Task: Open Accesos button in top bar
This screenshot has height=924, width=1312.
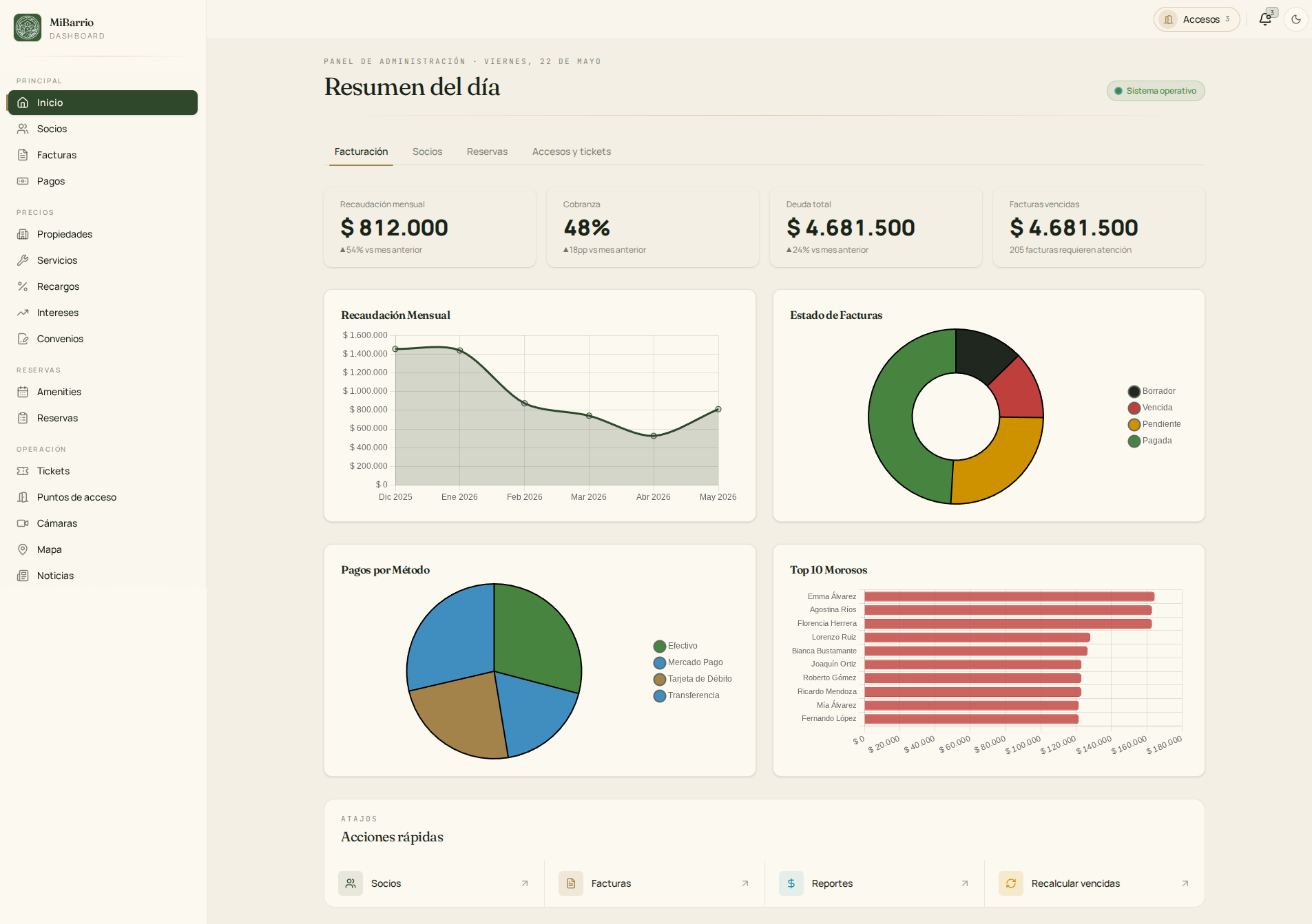Action: (x=1196, y=19)
